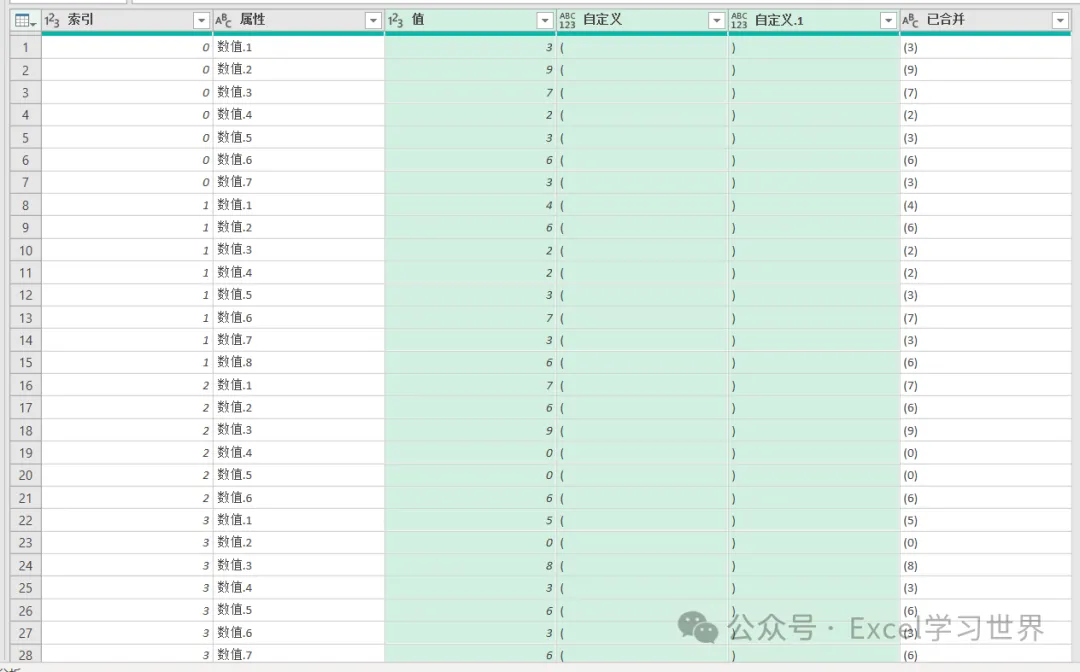Click 值 cell 9 in row 18
Image resolution: width=1080 pixels, height=672 pixels.
tap(470, 430)
